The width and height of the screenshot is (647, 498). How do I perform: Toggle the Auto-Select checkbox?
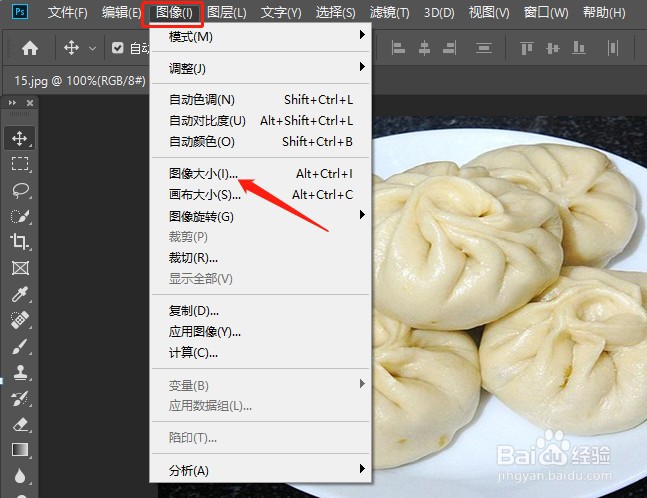[118, 48]
